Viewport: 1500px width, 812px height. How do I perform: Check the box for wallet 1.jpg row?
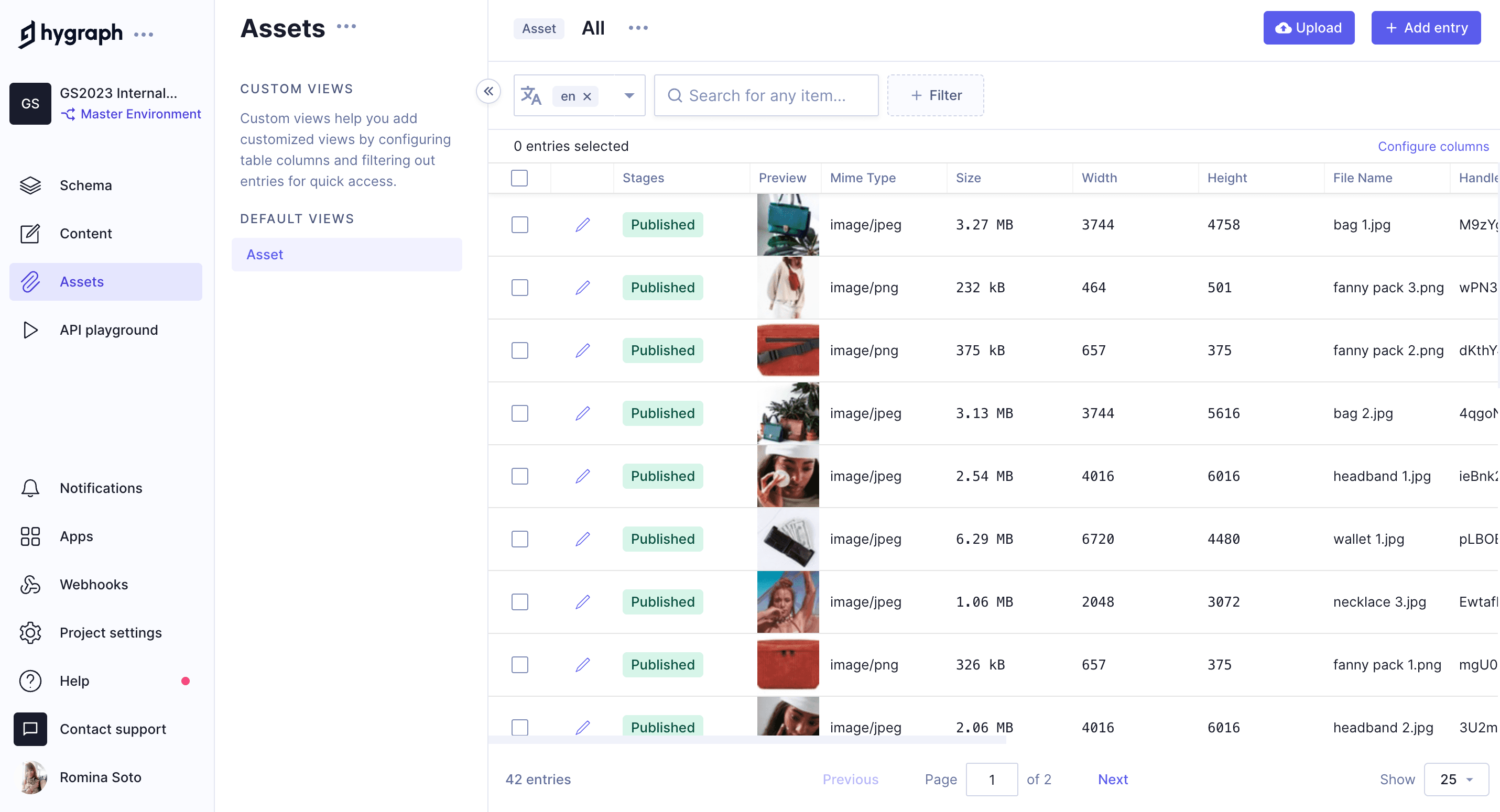[519, 539]
